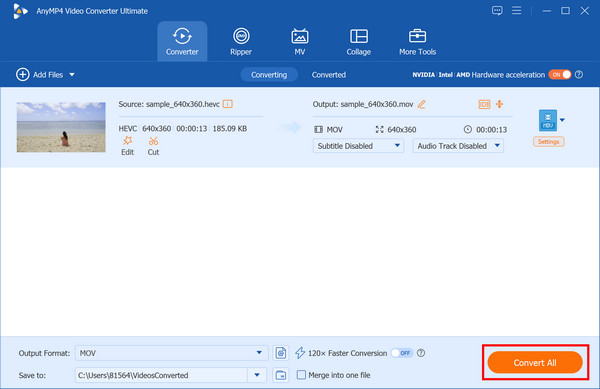Open the edit metadata ID icon
Image resolution: width=600 pixels, height=389 pixels.
click(x=484, y=104)
